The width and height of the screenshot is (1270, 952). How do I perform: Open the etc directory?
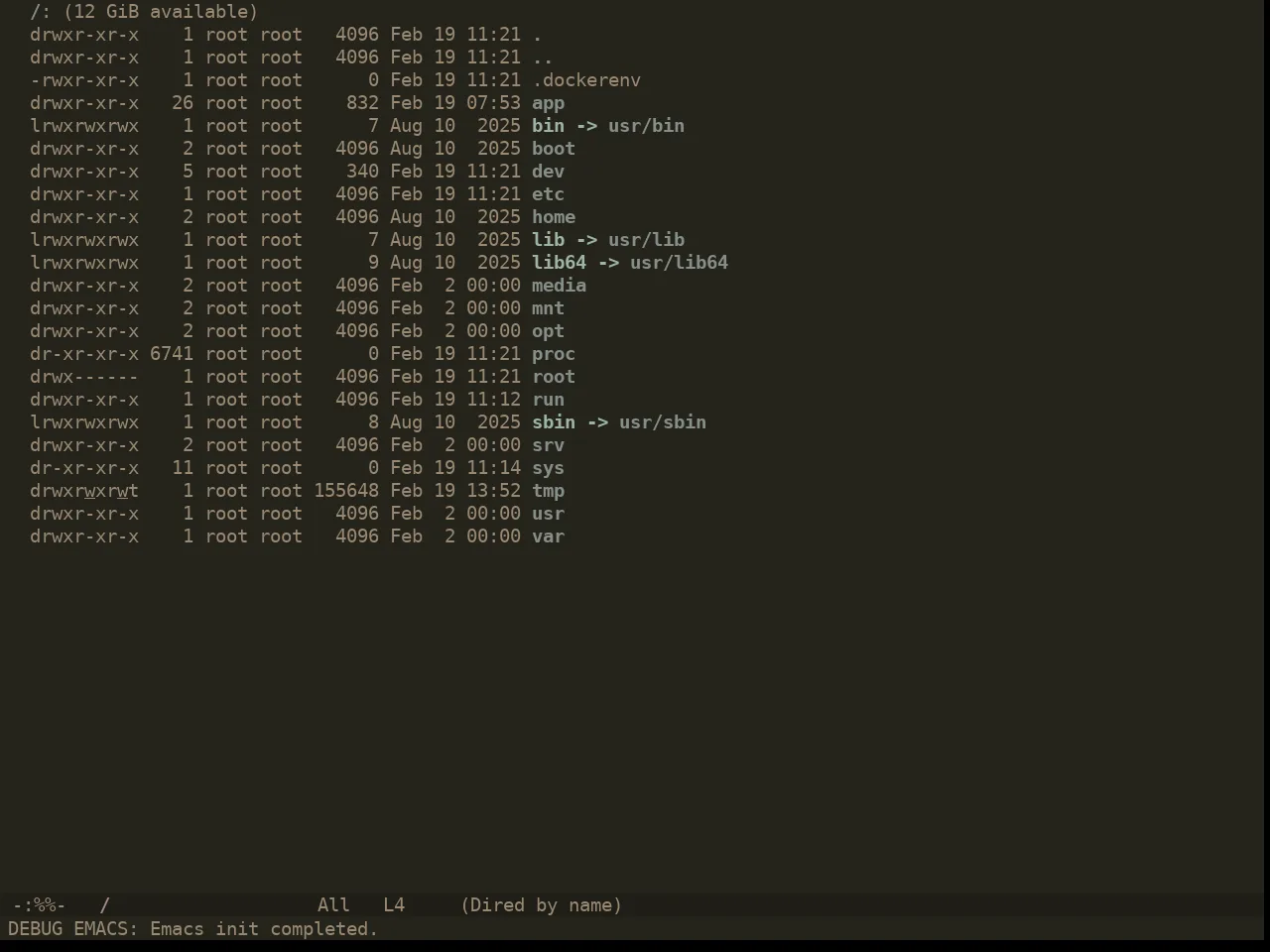point(548,194)
